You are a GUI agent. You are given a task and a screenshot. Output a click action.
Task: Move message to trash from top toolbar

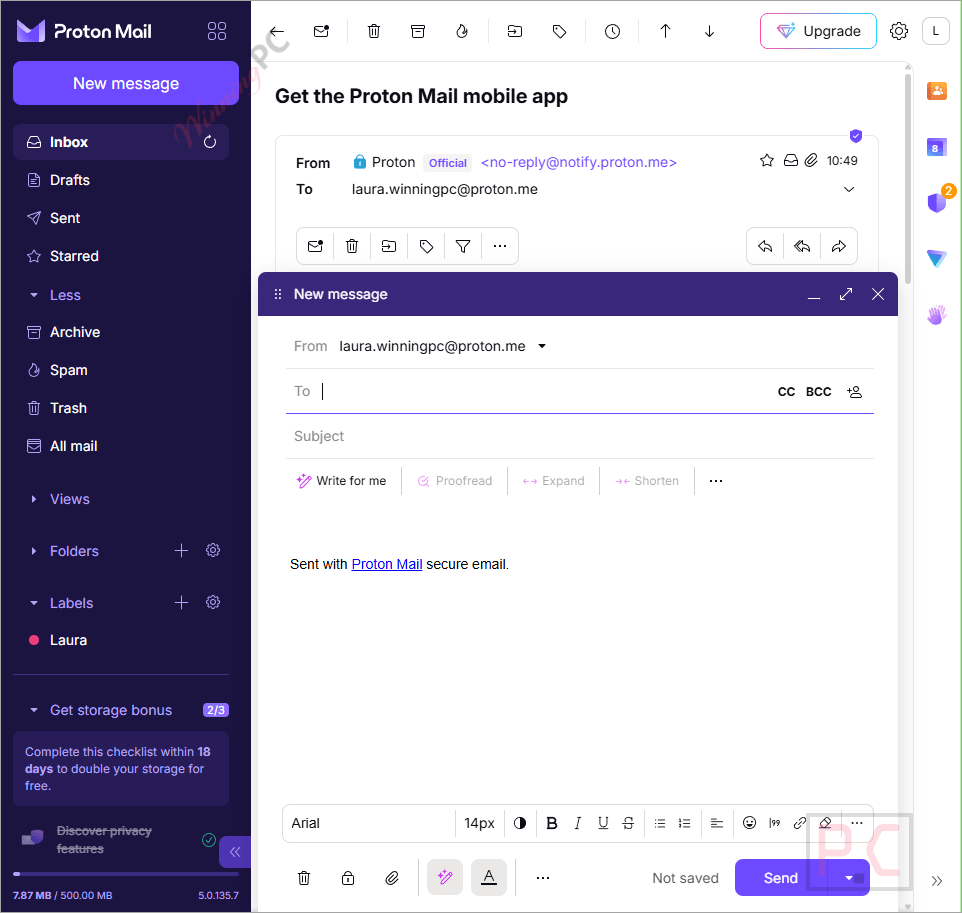point(374,31)
